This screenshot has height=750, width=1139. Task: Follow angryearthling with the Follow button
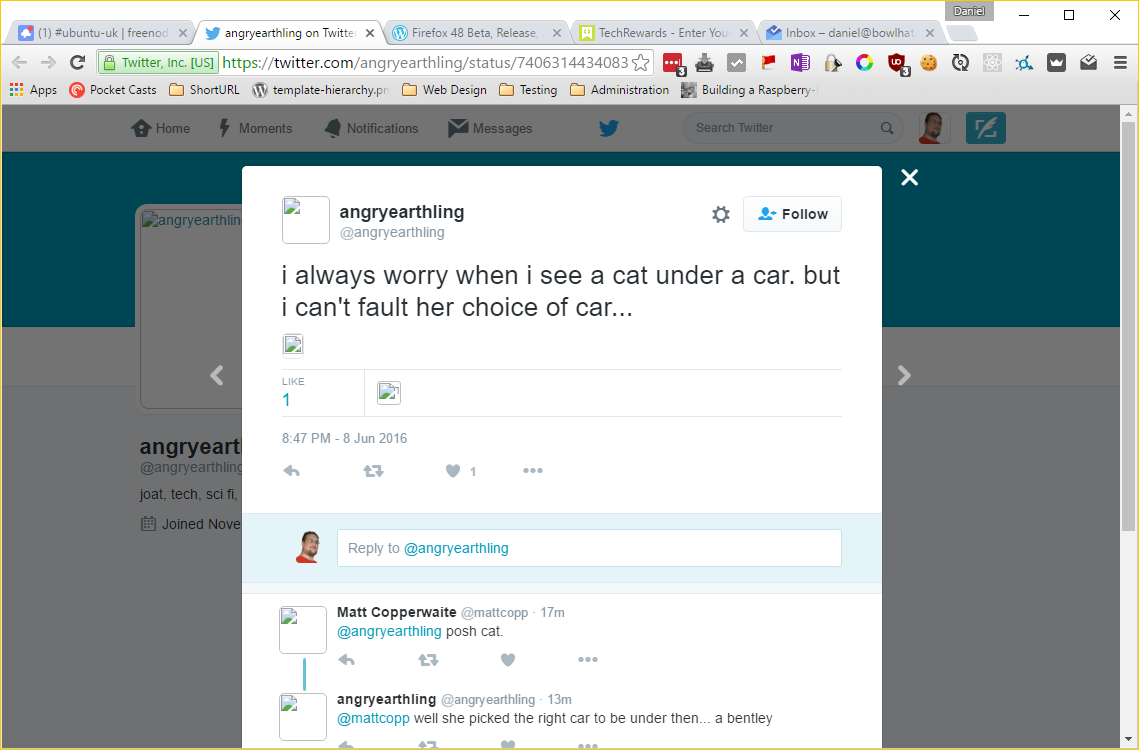792,214
